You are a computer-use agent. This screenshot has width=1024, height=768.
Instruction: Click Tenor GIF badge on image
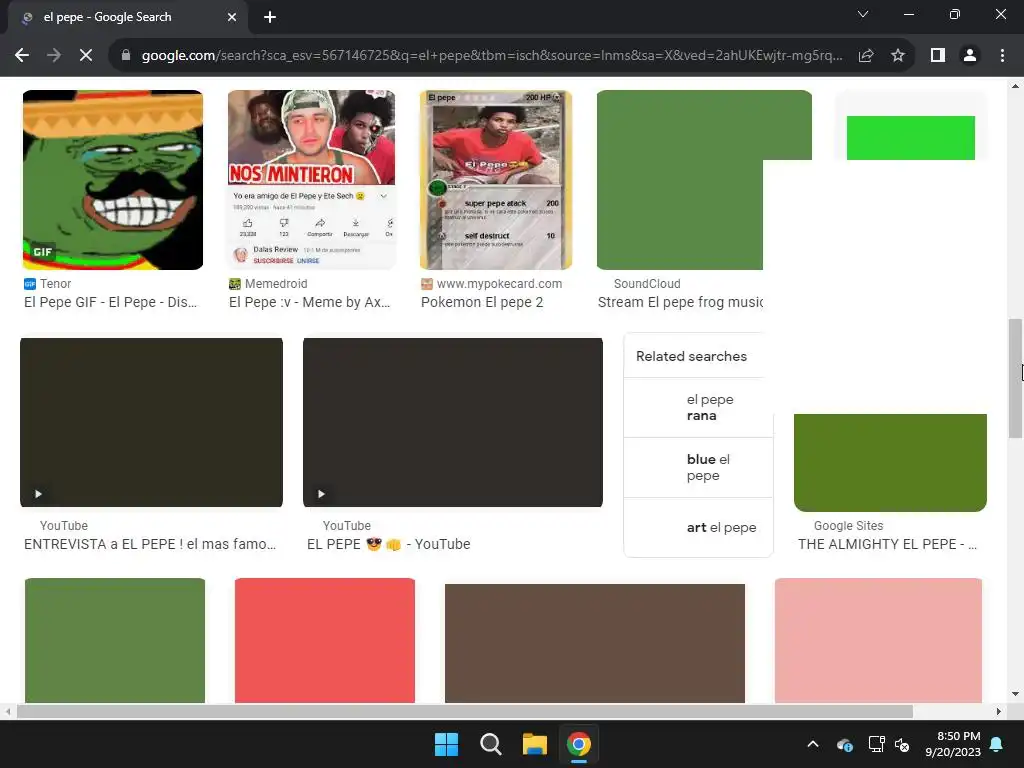click(x=42, y=251)
